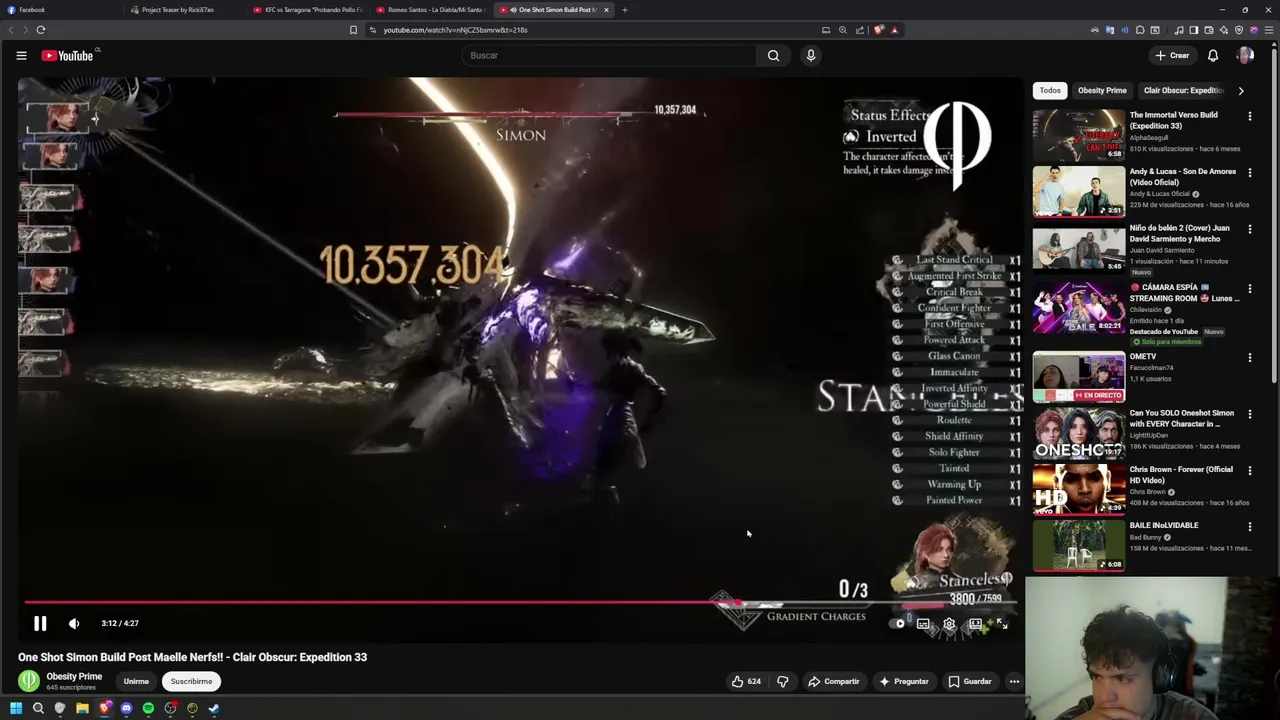
Task: Open the YouTube hamburger guide menu
Action: [21, 56]
